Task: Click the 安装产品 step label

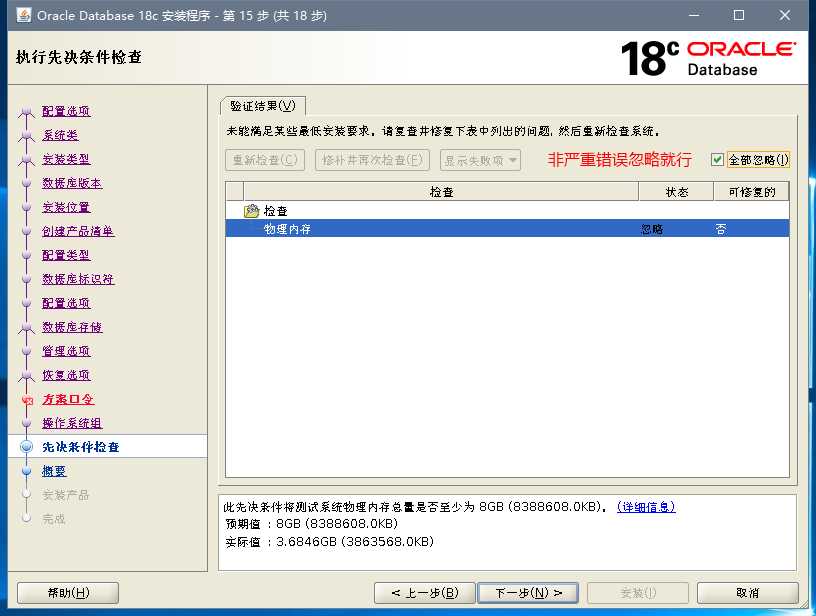Action: pos(66,495)
